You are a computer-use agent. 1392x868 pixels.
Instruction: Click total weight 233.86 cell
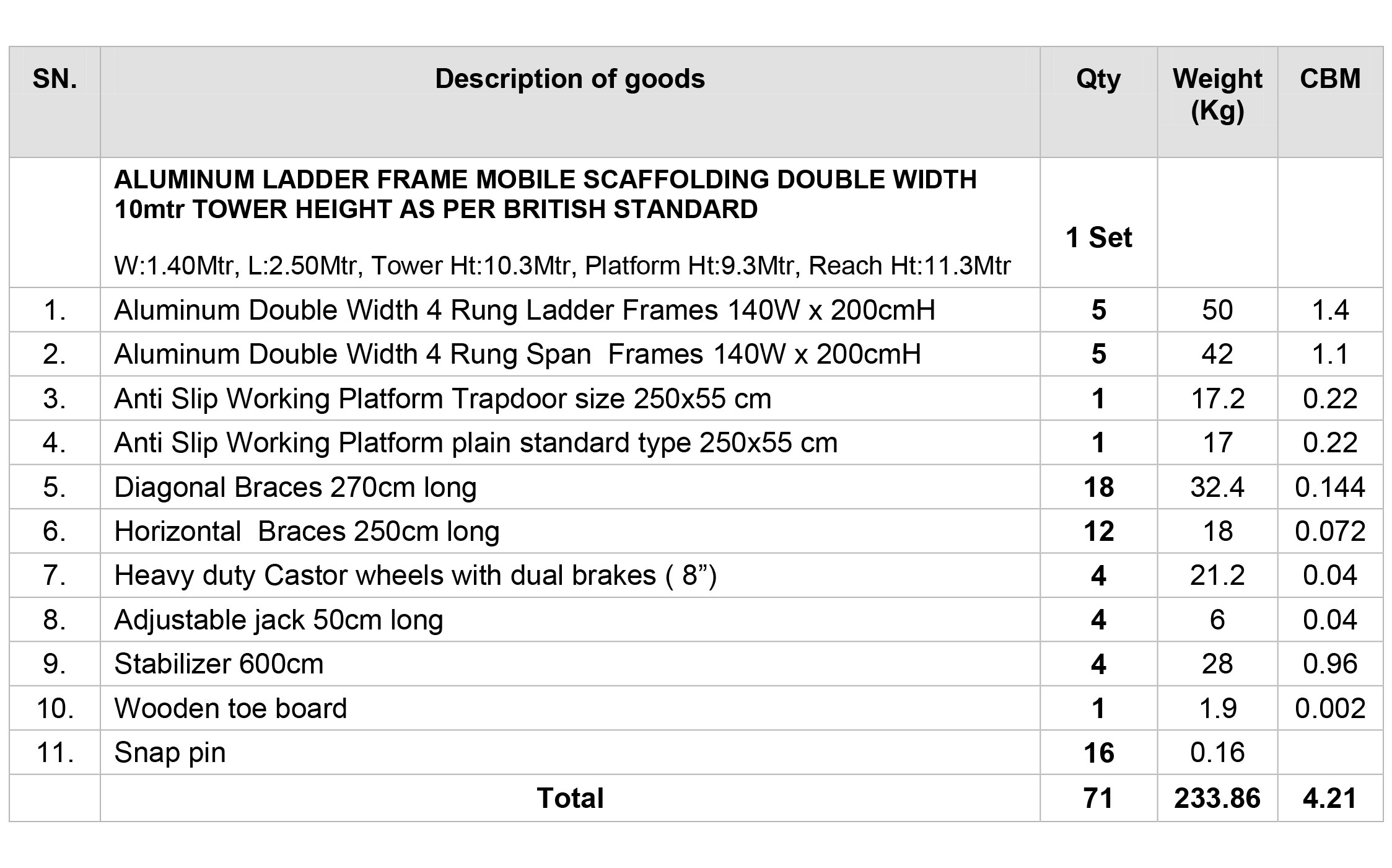(x=1217, y=798)
